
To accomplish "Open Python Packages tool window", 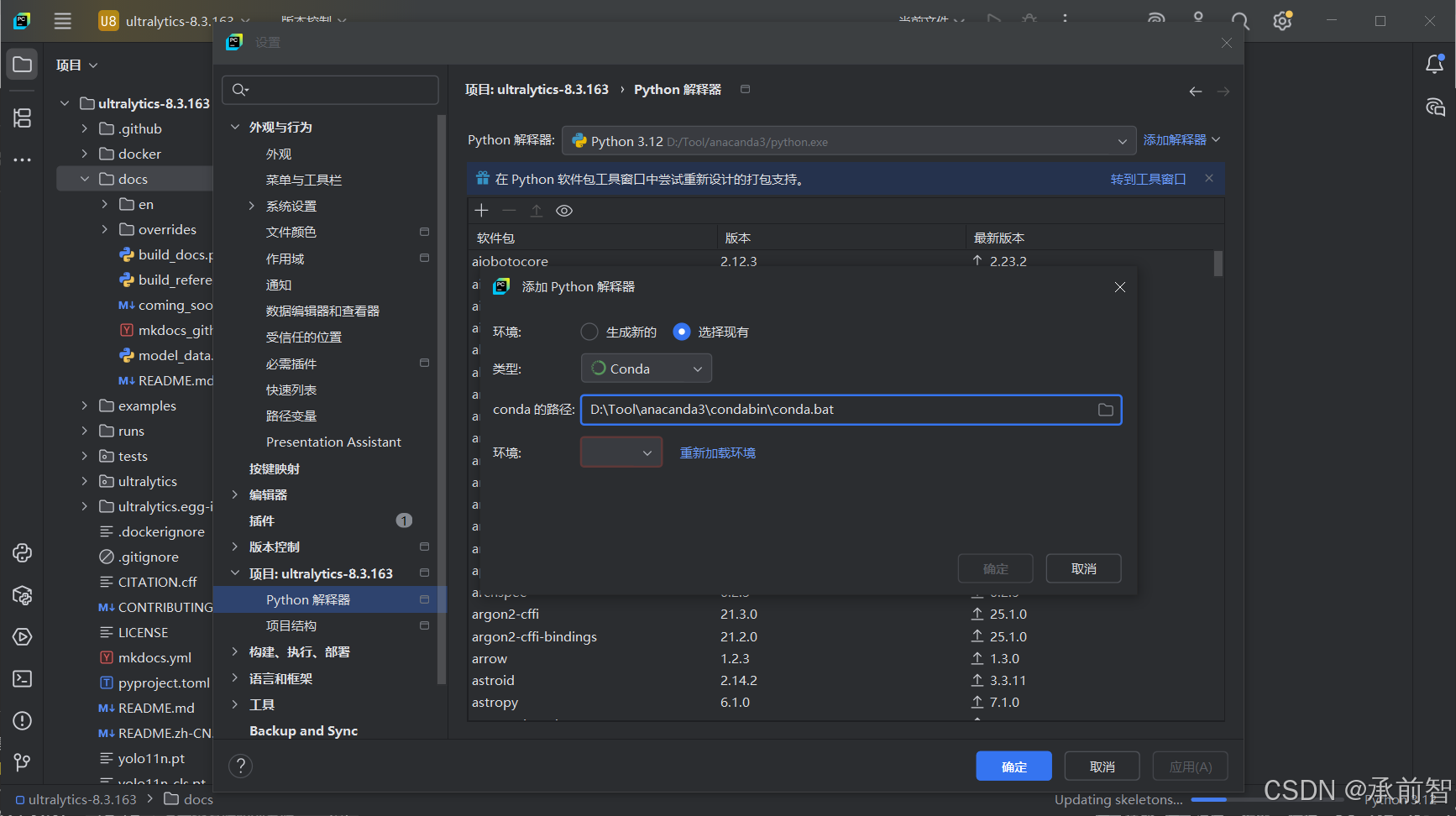I will coord(23,595).
